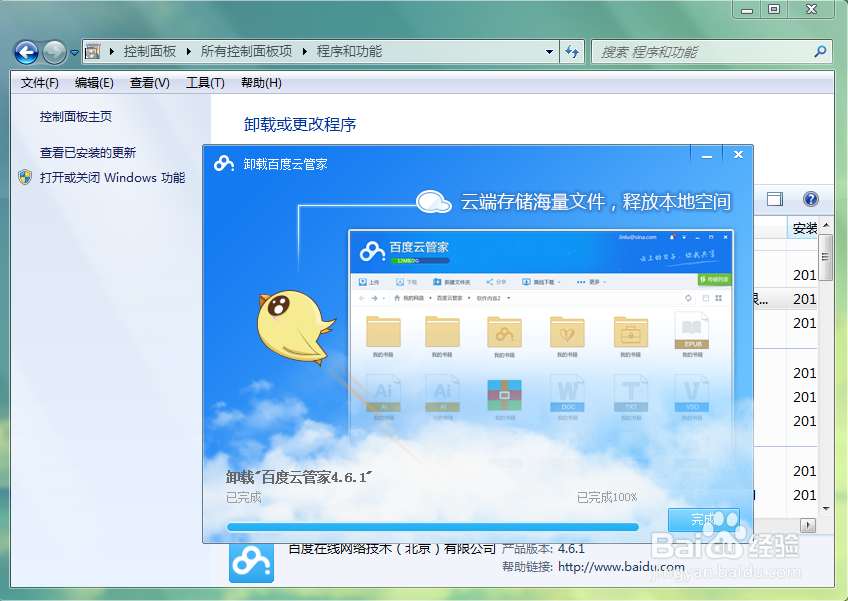This screenshot has width=848, height=601.
Task: Click the 已完成100% status text
Action: 607,497
